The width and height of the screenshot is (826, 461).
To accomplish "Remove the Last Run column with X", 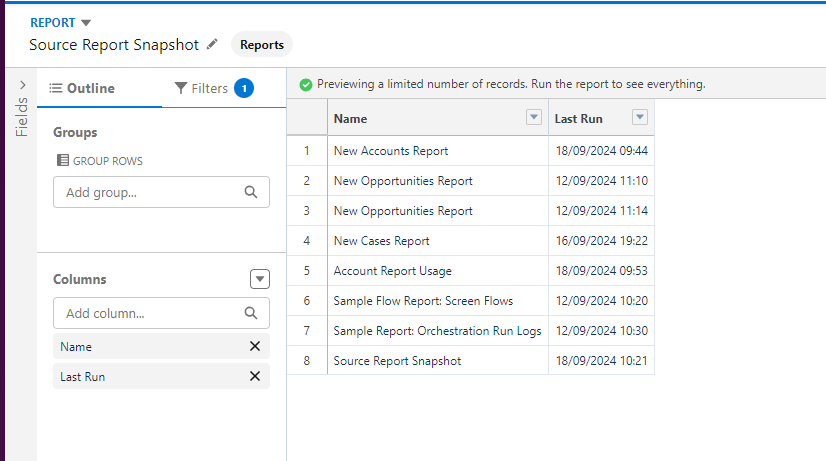I will [254, 376].
